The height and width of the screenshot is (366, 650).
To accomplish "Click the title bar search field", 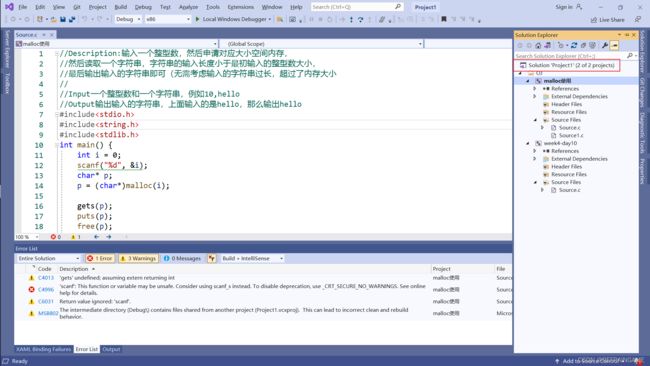I will [x=357, y=7].
